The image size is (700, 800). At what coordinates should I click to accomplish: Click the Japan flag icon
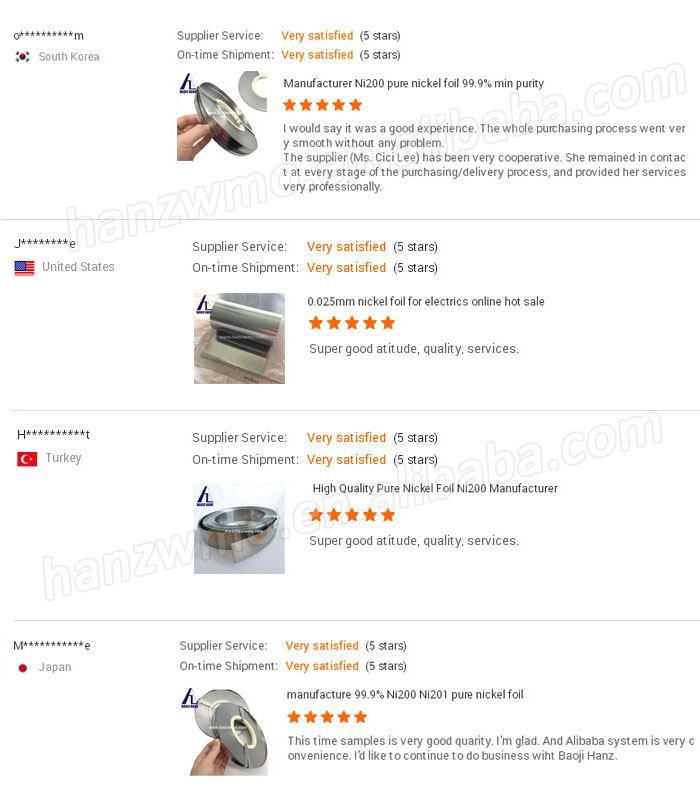[x=23, y=668]
